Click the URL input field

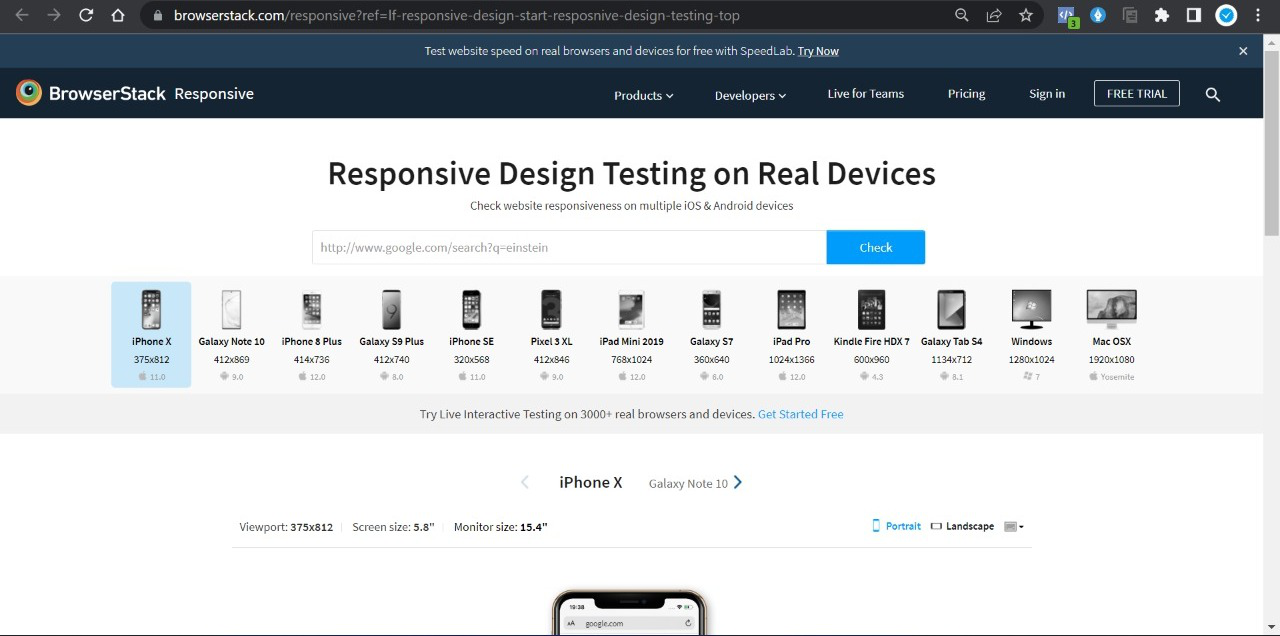(568, 247)
